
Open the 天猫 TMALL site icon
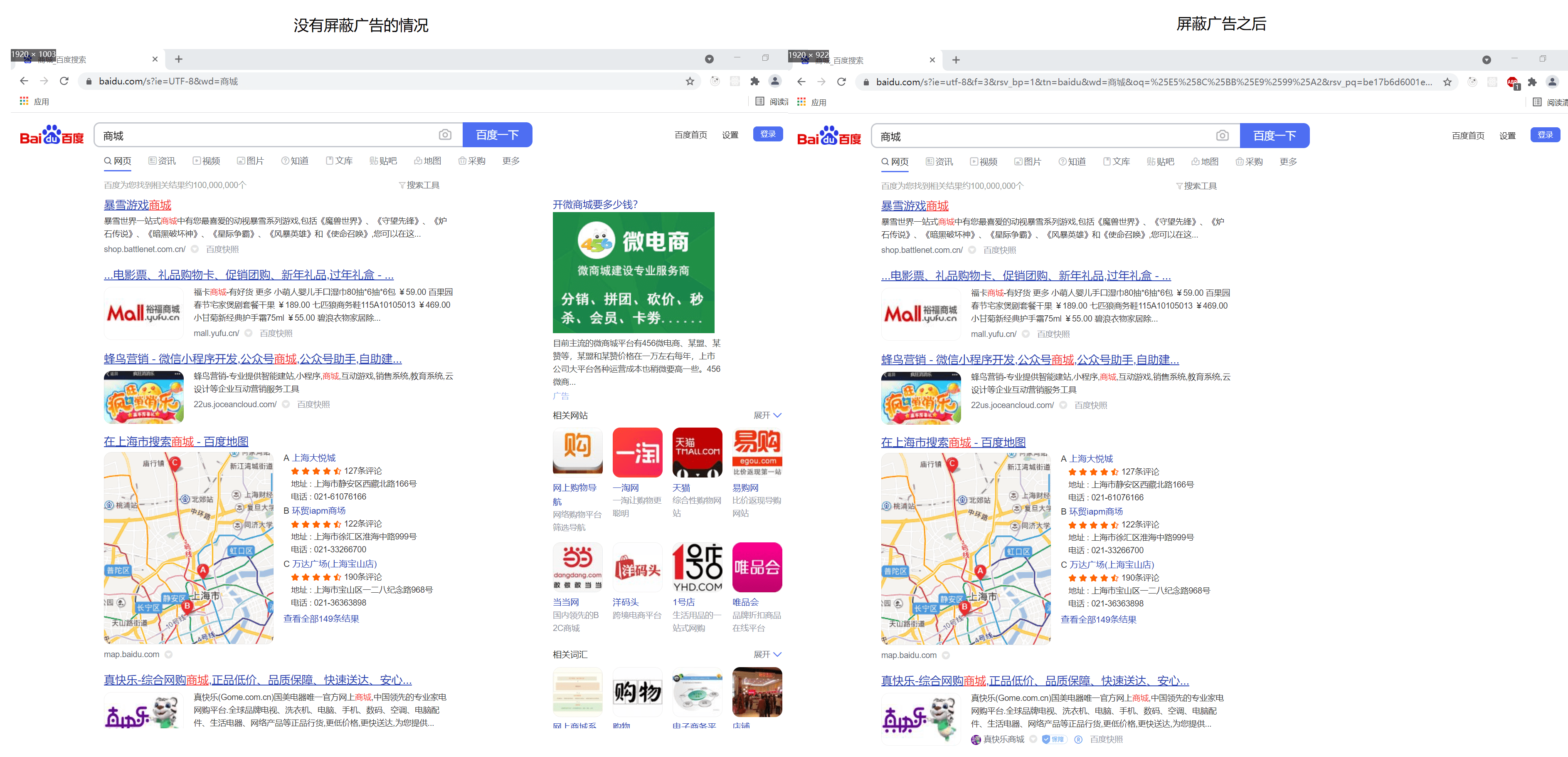tap(697, 452)
